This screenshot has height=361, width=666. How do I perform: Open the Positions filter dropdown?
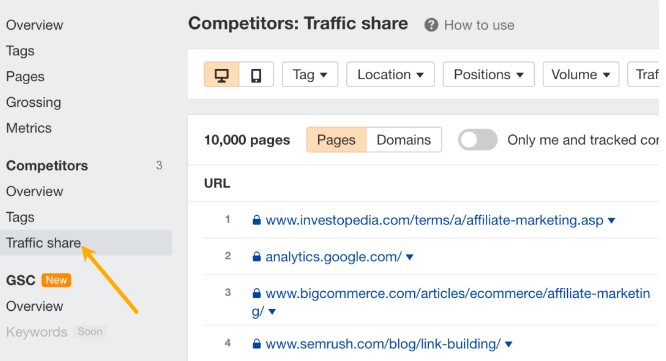(x=488, y=75)
